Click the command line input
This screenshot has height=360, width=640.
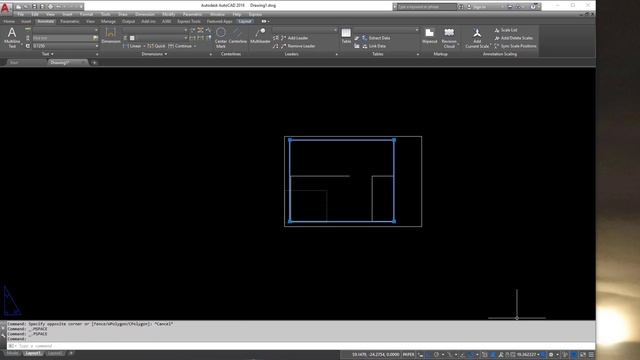tap(302, 346)
